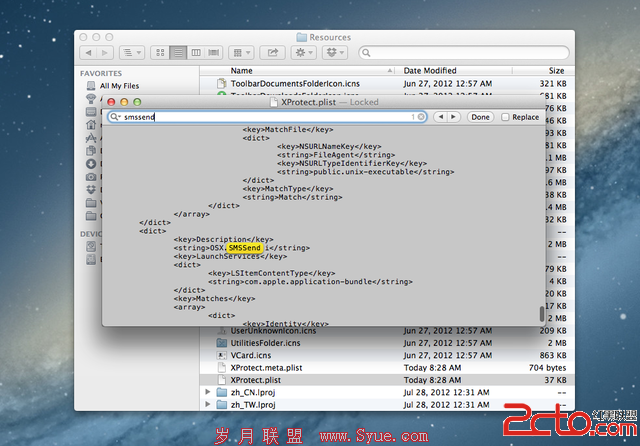Open Dropbox icon in Finder sidebar
640x446 pixels.
pyautogui.click(x=91, y=190)
